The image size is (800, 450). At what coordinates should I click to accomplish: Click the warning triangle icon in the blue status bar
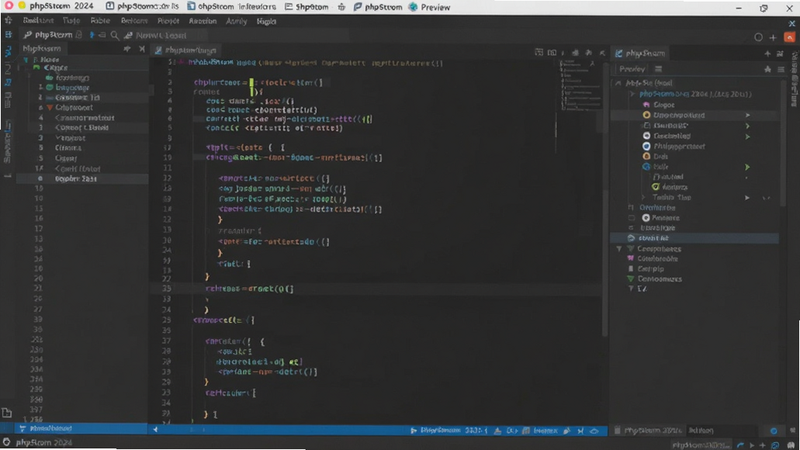coord(497,431)
